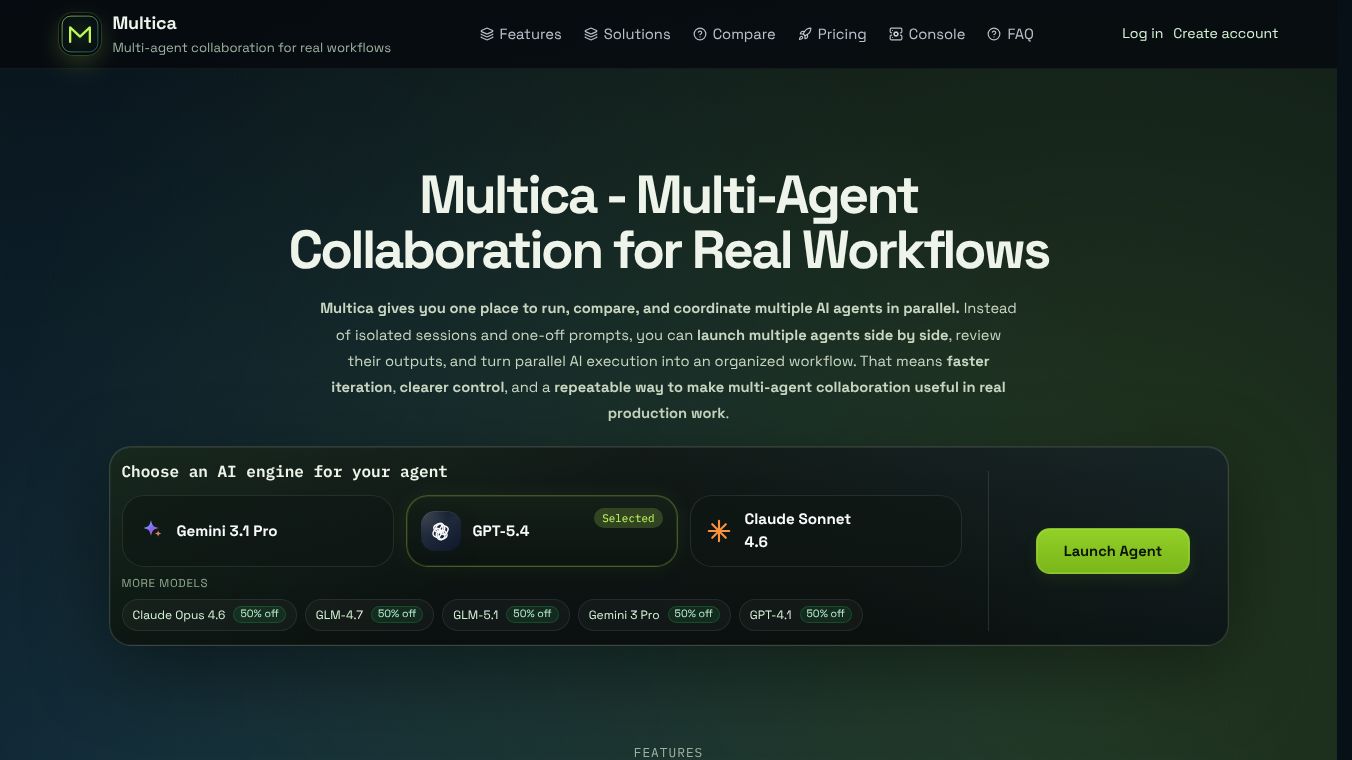Log in to your account

click(x=1142, y=34)
